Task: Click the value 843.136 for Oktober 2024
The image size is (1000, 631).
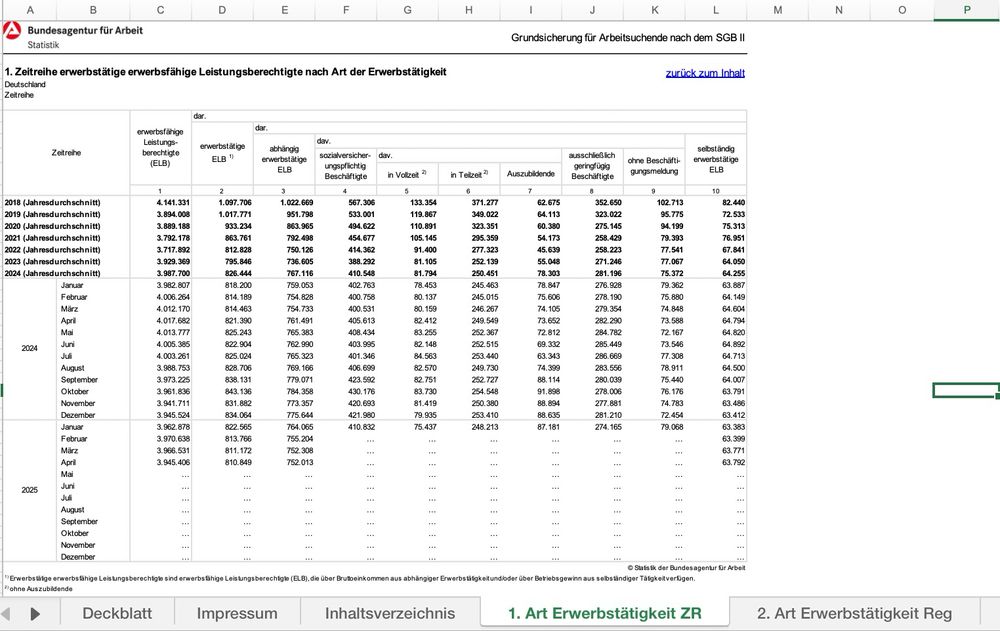Action: pos(238,391)
